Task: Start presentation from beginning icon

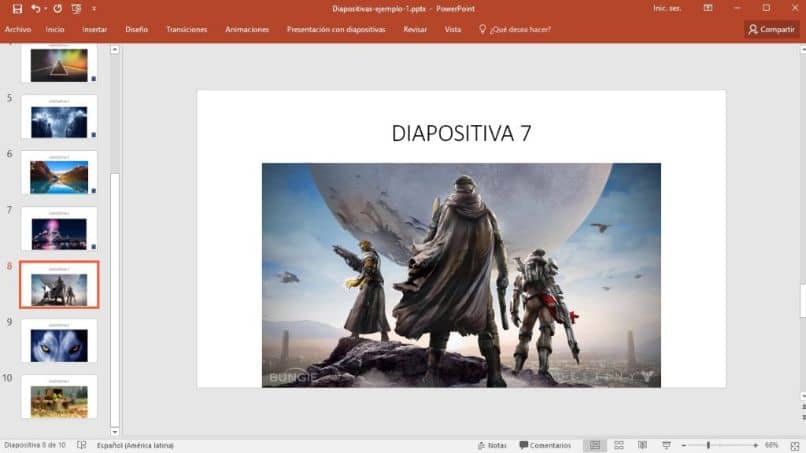Action: point(76,8)
